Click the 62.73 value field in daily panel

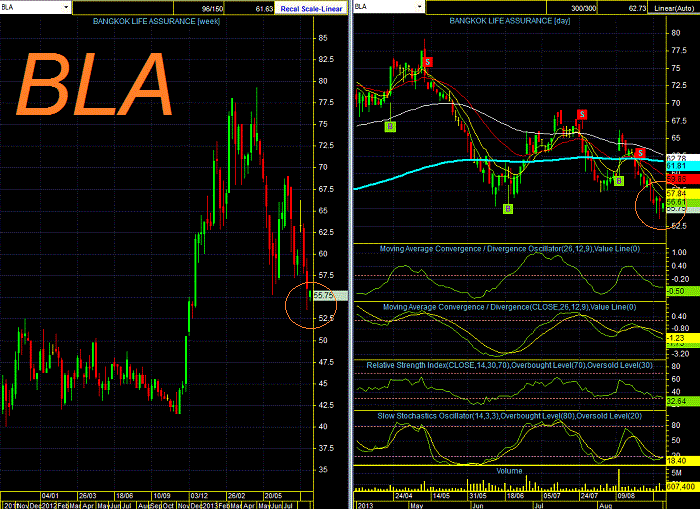pyautogui.click(x=623, y=8)
